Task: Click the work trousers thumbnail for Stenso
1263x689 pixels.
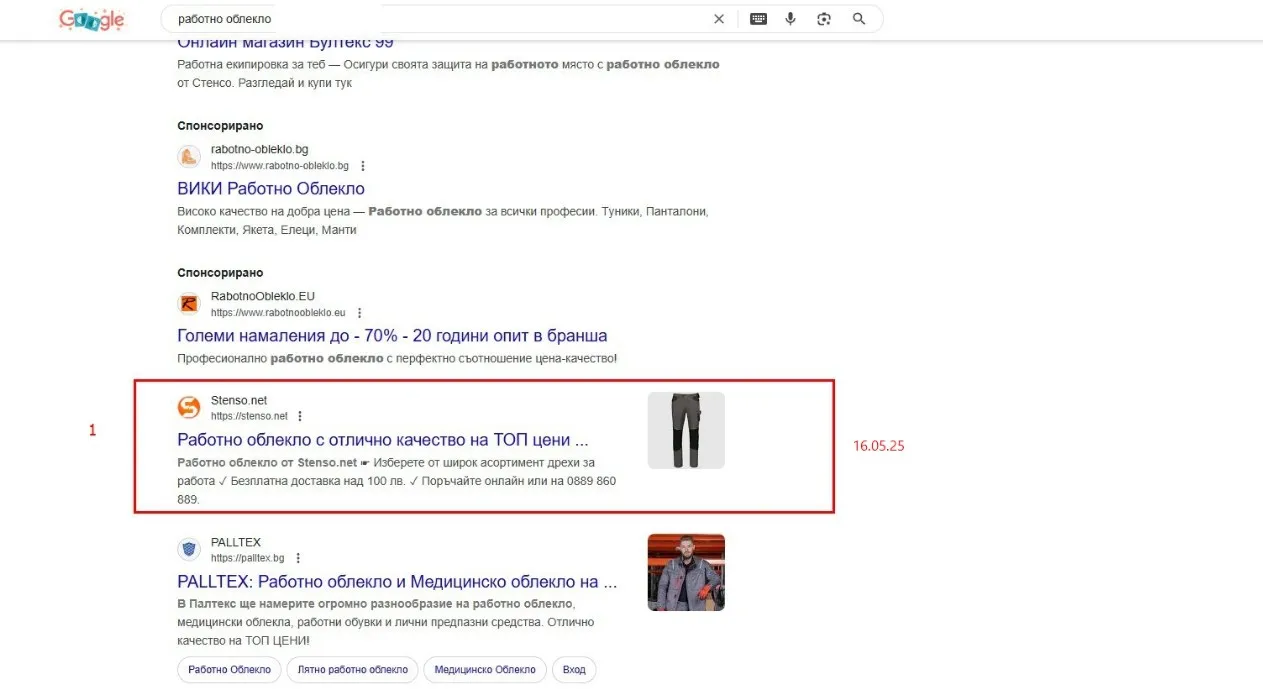Action: (686, 430)
